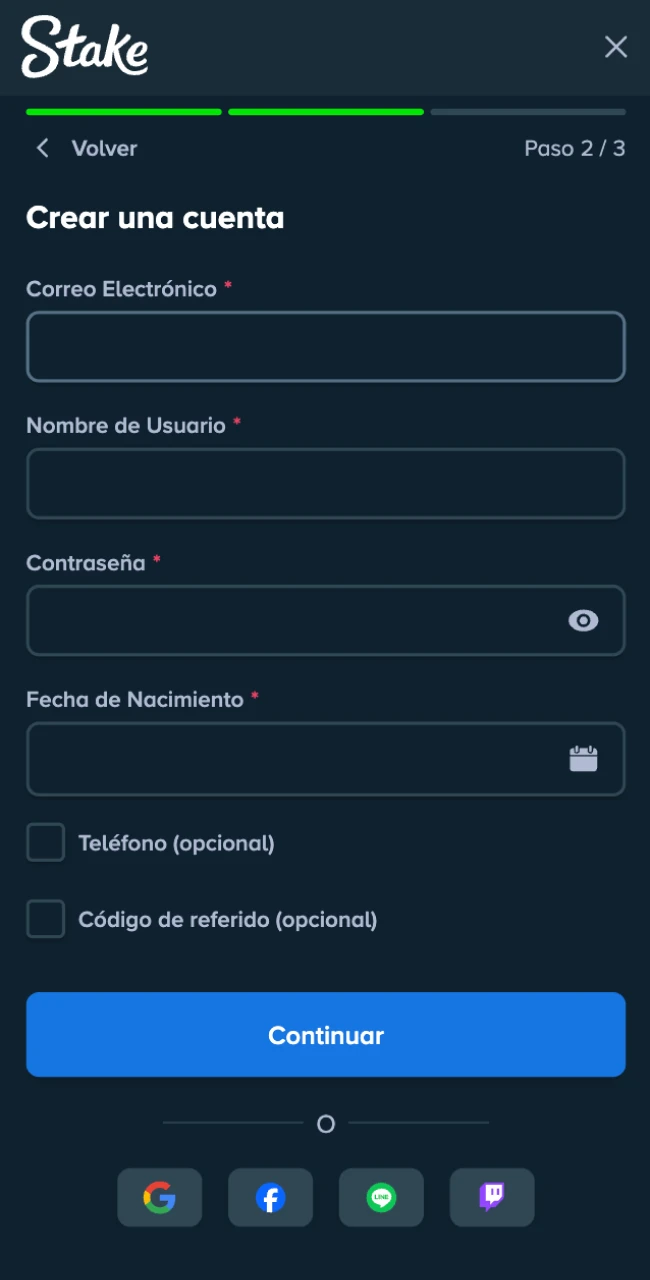Click the Paso 2 / 3 step indicator
Screen dimensions: 650x1280
point(575,148)
